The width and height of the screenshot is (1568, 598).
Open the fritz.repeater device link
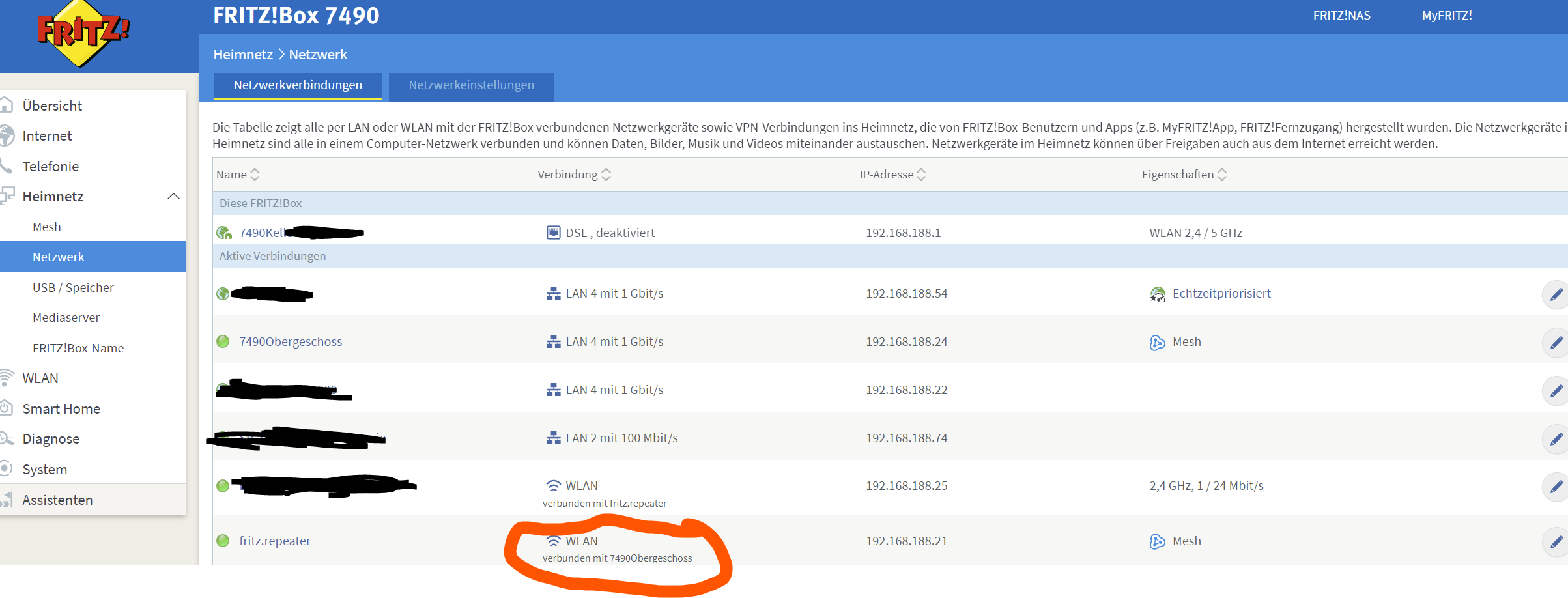point(275,541)
